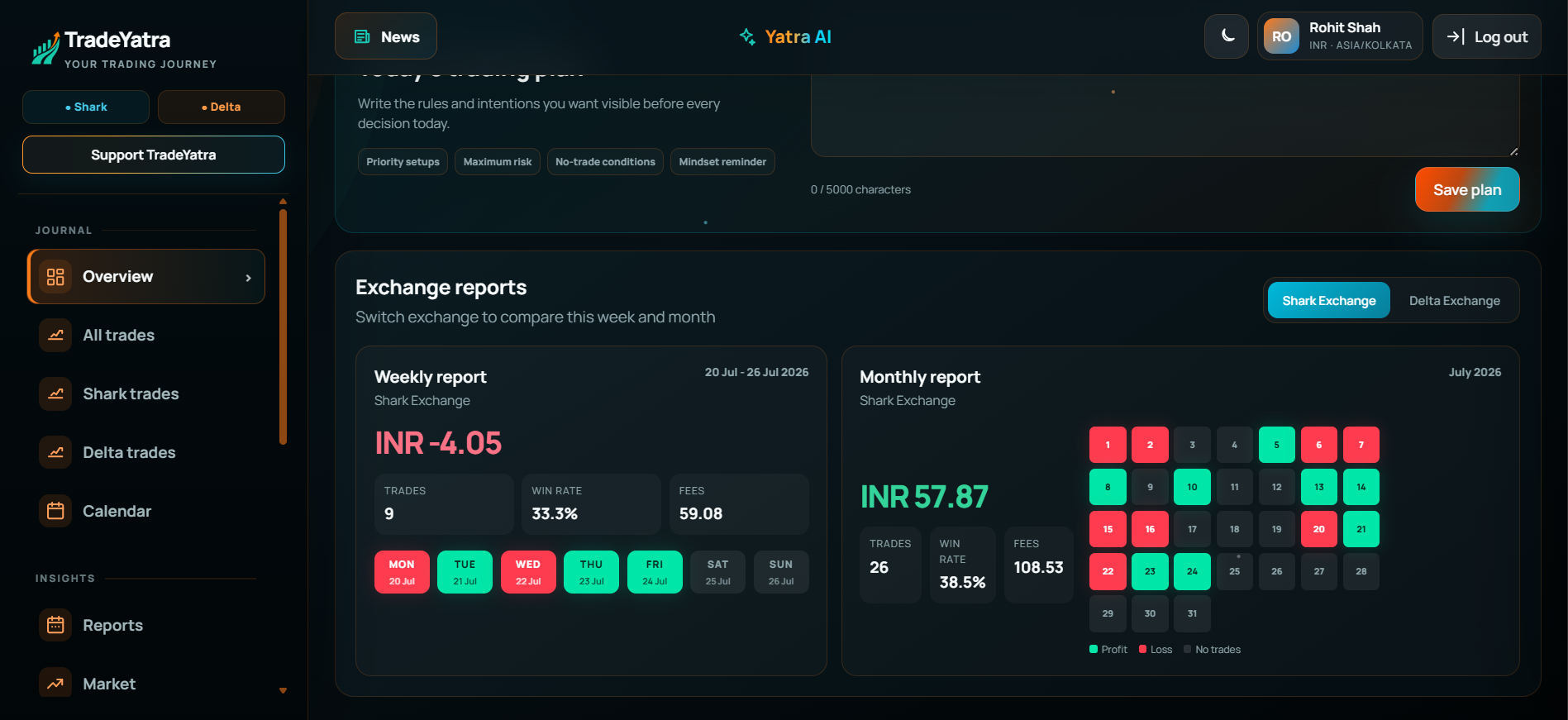The width and height of the screenshot is (1568, 720).
Task: Click the Delta trades chart icon
Action: coord(55,452)
